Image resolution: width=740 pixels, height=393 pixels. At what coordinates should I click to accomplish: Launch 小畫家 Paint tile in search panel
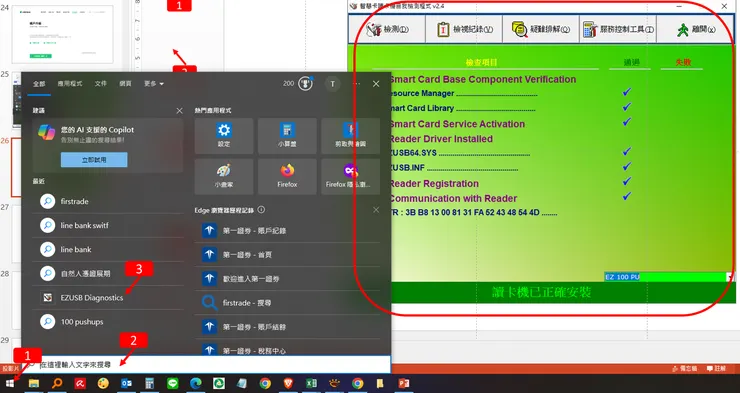pyautogui.click(x=224, y=176)
